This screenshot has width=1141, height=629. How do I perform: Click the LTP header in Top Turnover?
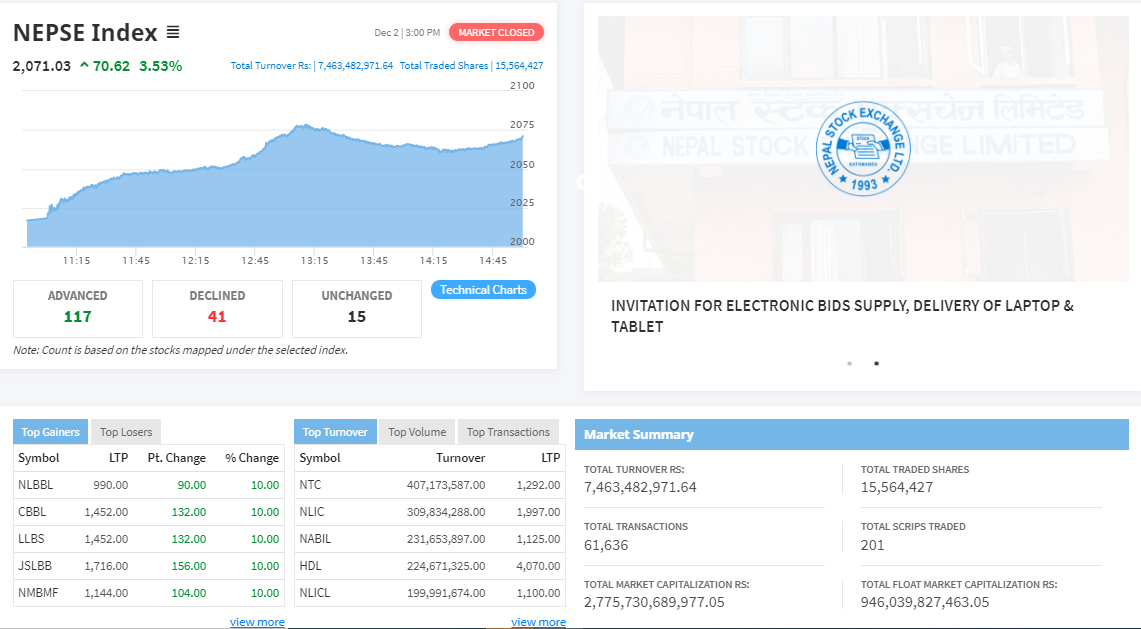(551, 458)
